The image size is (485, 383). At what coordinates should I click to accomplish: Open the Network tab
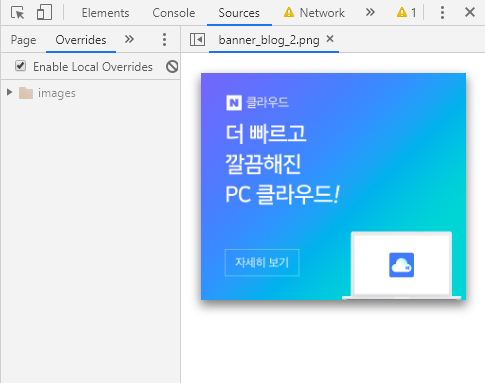click(x=322, y=13)
